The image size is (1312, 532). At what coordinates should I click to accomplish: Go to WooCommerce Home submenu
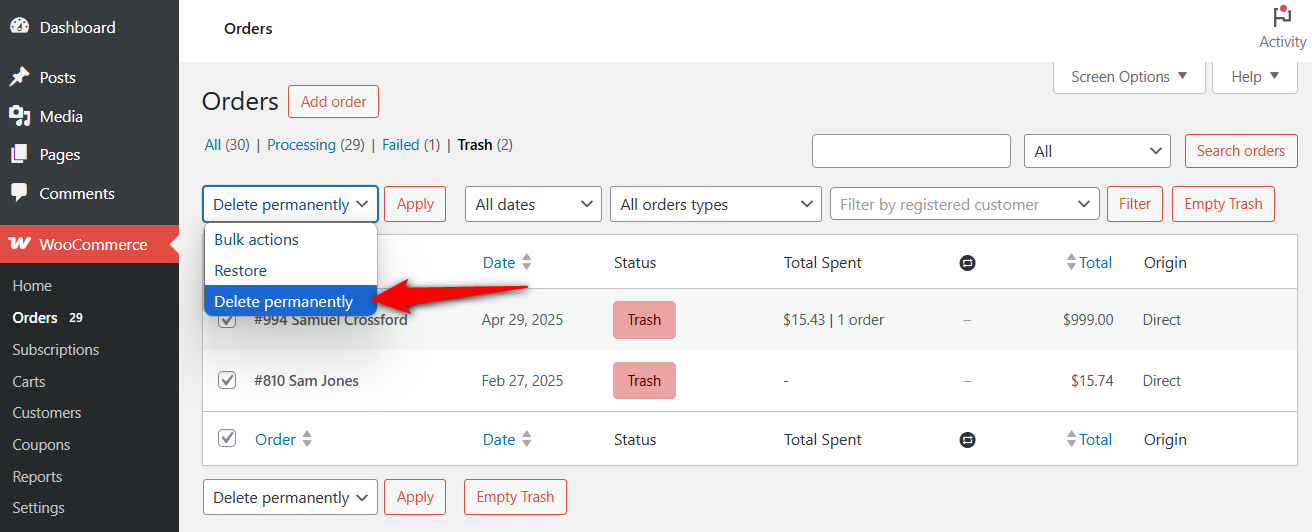[x=32, y=286]
